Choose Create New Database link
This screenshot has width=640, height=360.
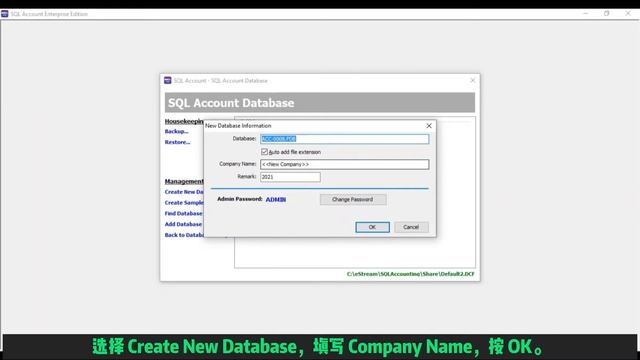[x=184, y=192]
